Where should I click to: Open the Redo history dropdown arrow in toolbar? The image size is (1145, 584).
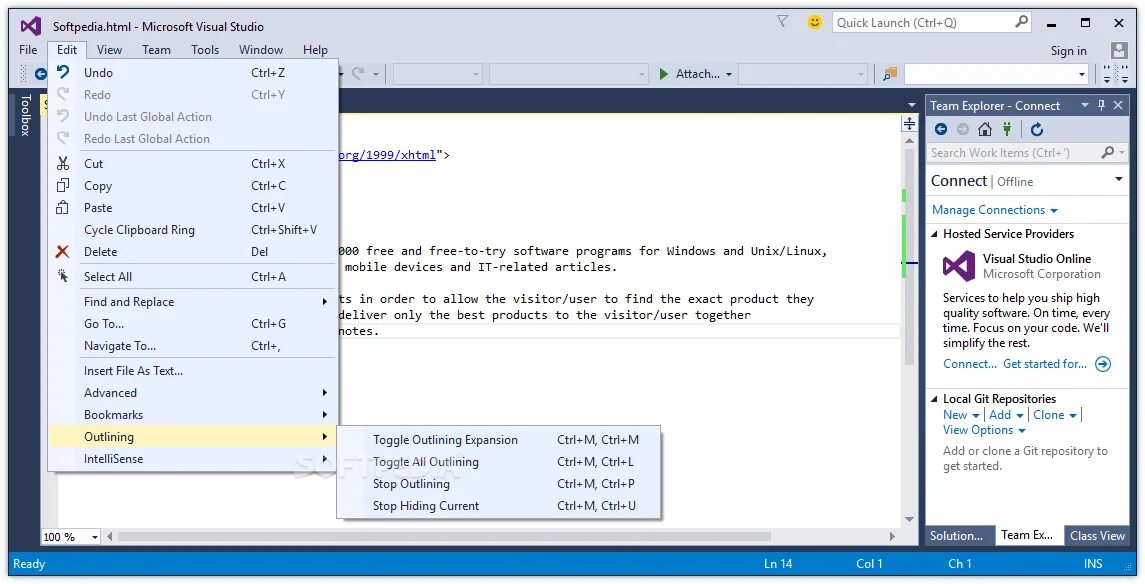tap(376, 74)
